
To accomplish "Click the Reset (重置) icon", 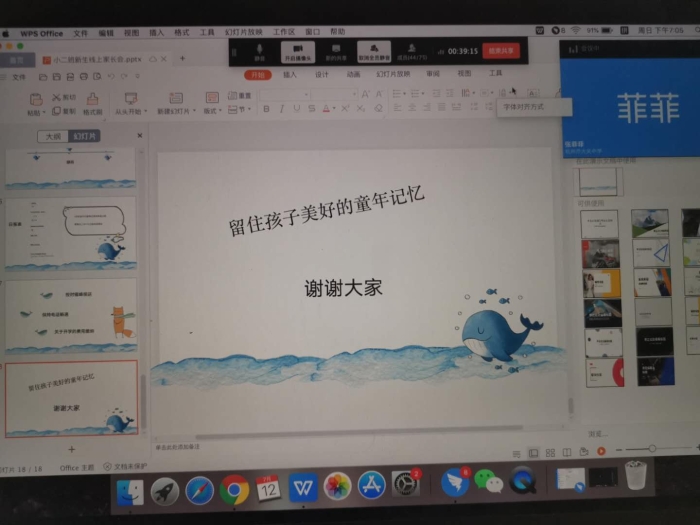I will tap(232, 96).
